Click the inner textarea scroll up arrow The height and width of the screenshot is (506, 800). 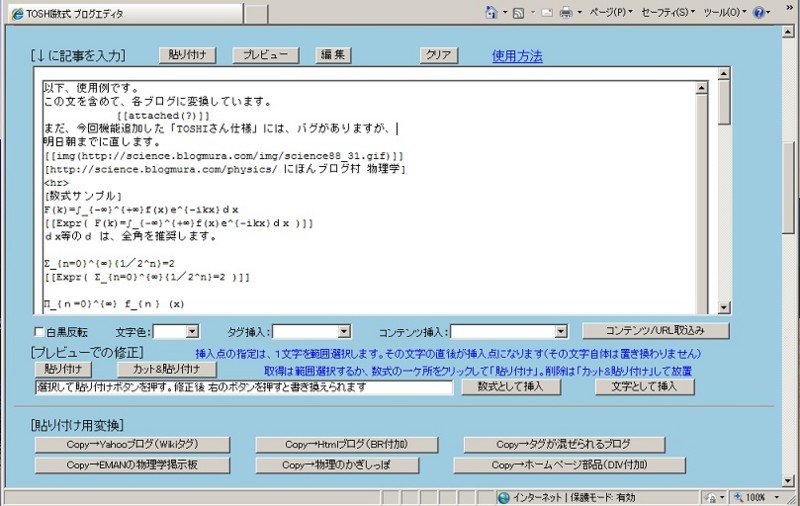pyautogui.click(x=702, y=88)
